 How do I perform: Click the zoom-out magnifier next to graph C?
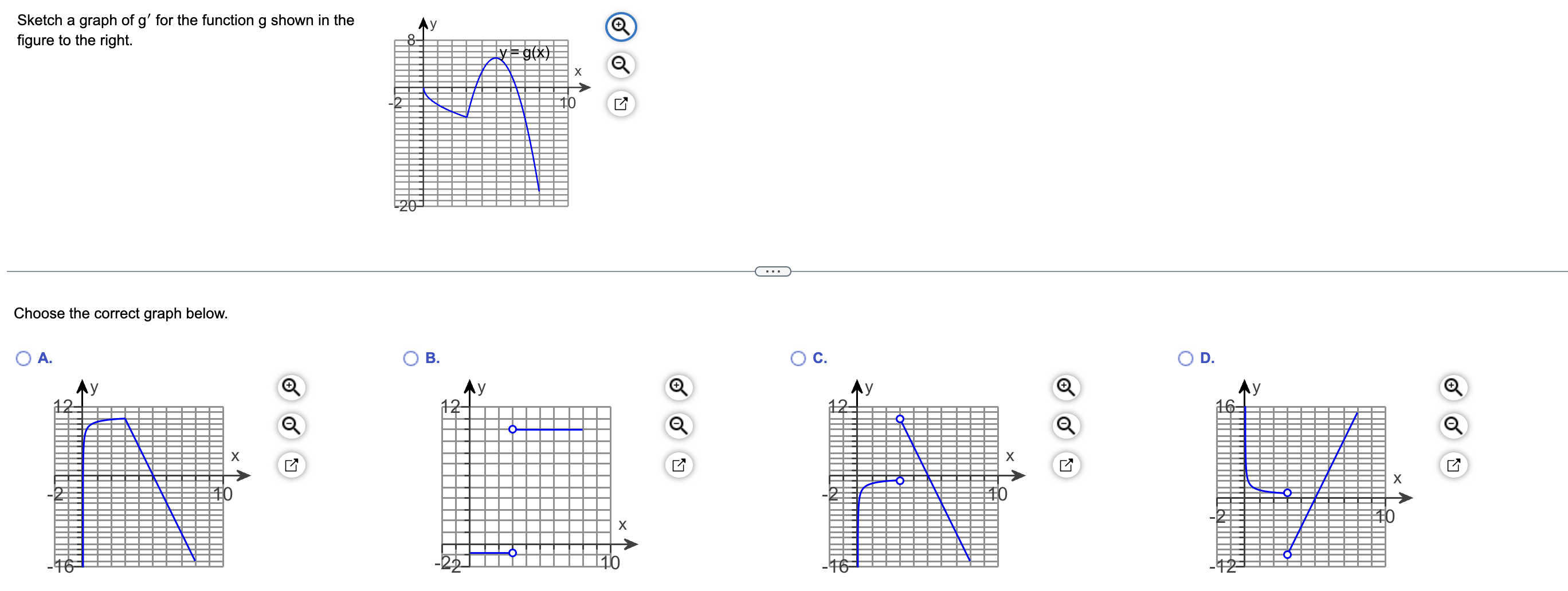[x=1065, y=426]
